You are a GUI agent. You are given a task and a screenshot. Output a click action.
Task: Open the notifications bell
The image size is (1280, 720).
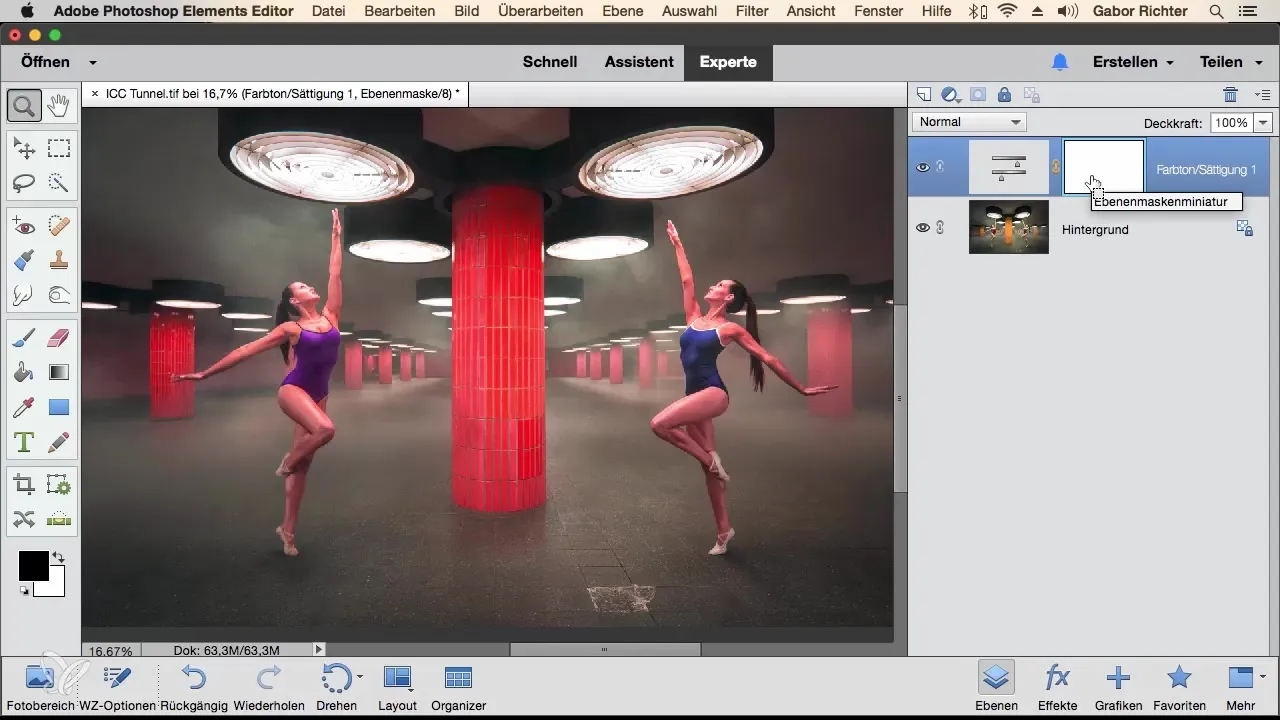[1060, 62]
